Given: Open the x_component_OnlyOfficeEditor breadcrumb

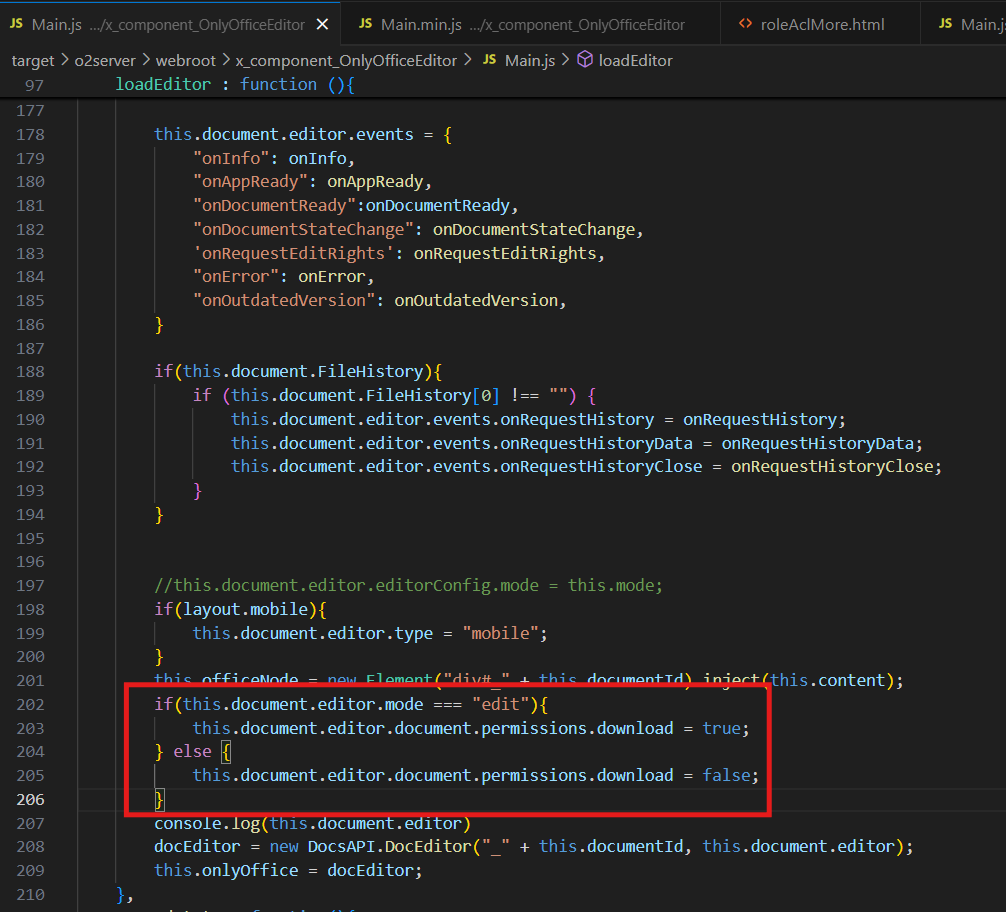Looking at the screenshot, I should tap(345, 61).
